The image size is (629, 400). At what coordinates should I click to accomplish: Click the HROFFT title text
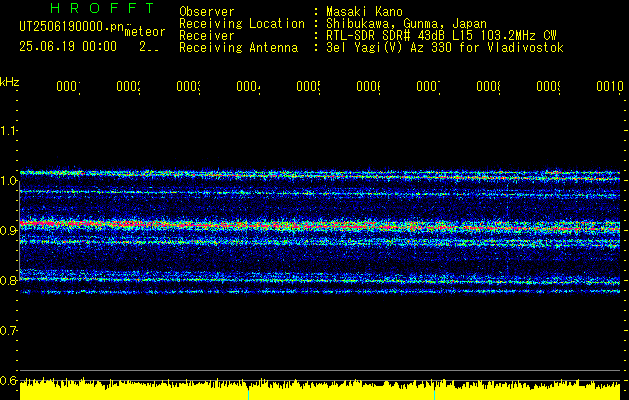[102, 8]
